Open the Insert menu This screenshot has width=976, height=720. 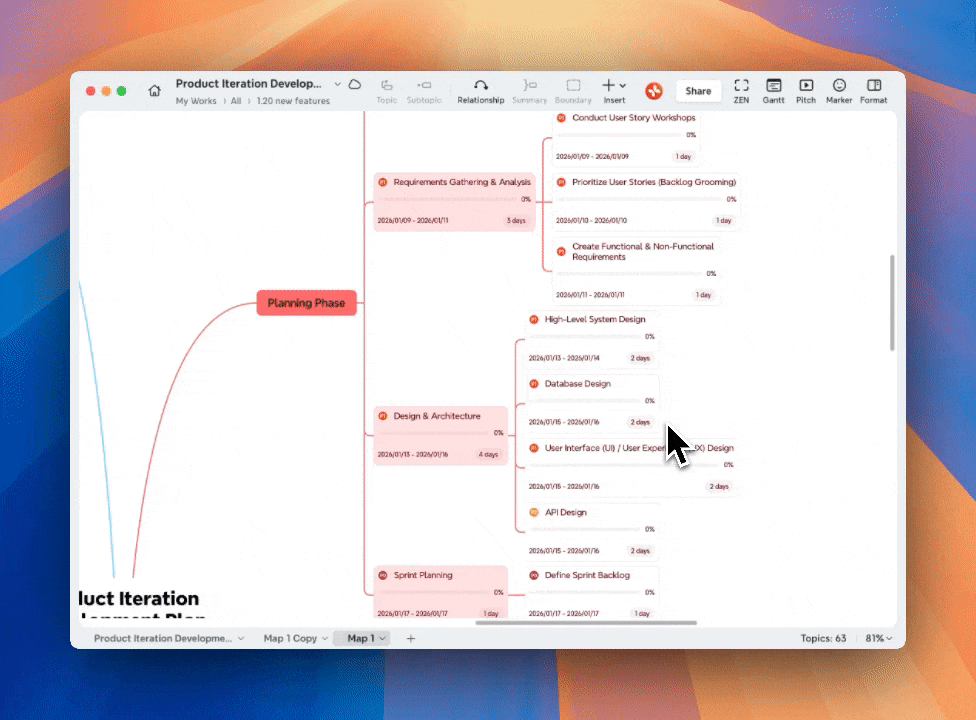coord(614,91)
